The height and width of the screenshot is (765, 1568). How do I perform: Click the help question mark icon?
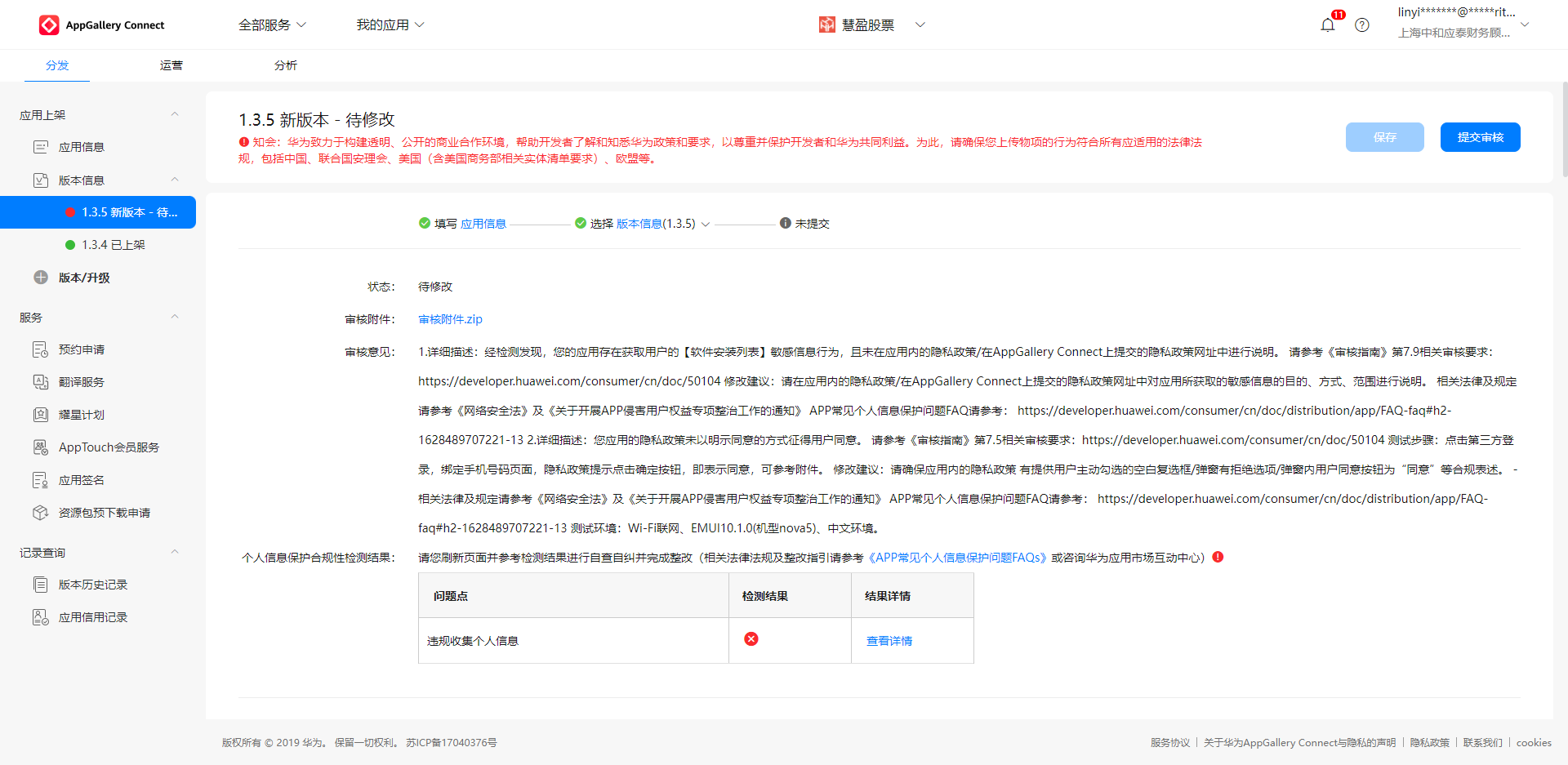(x=1361, y=25)
